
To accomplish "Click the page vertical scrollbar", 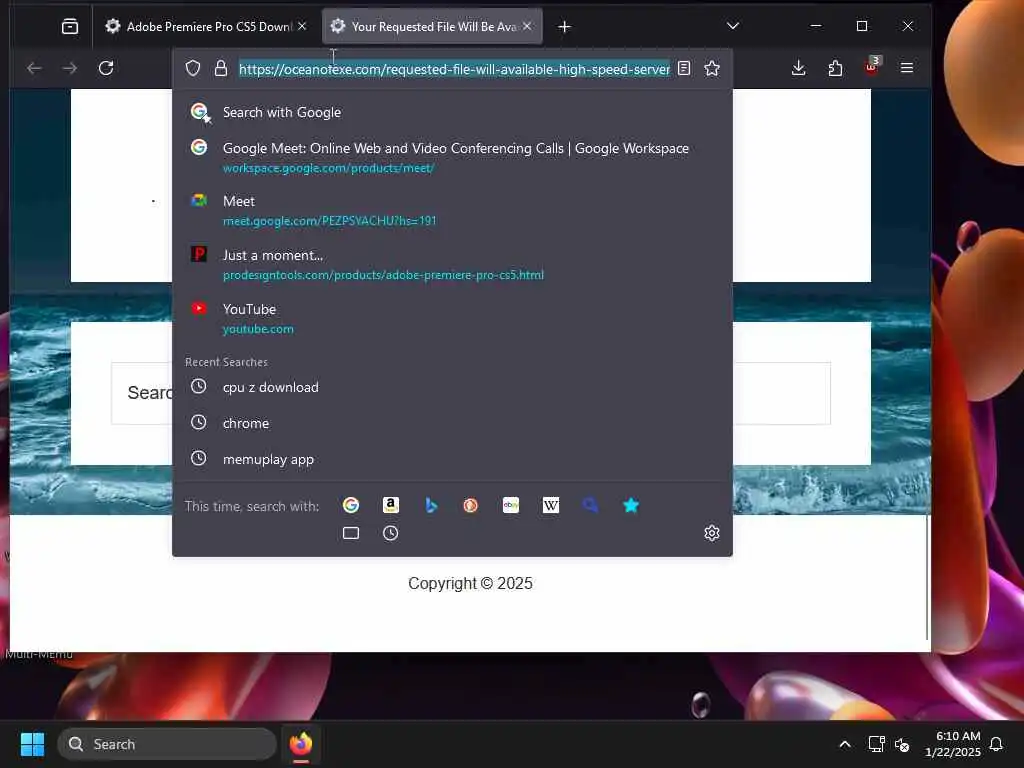I will point(927,577).
